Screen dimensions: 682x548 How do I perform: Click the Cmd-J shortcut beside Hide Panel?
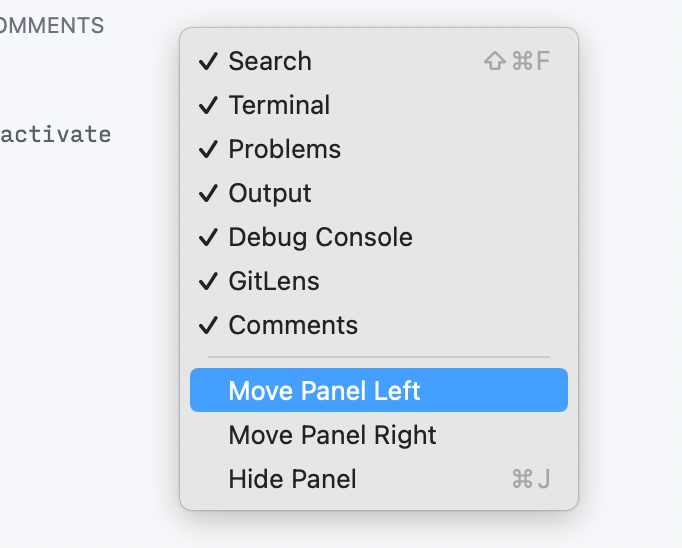(531, 480)
